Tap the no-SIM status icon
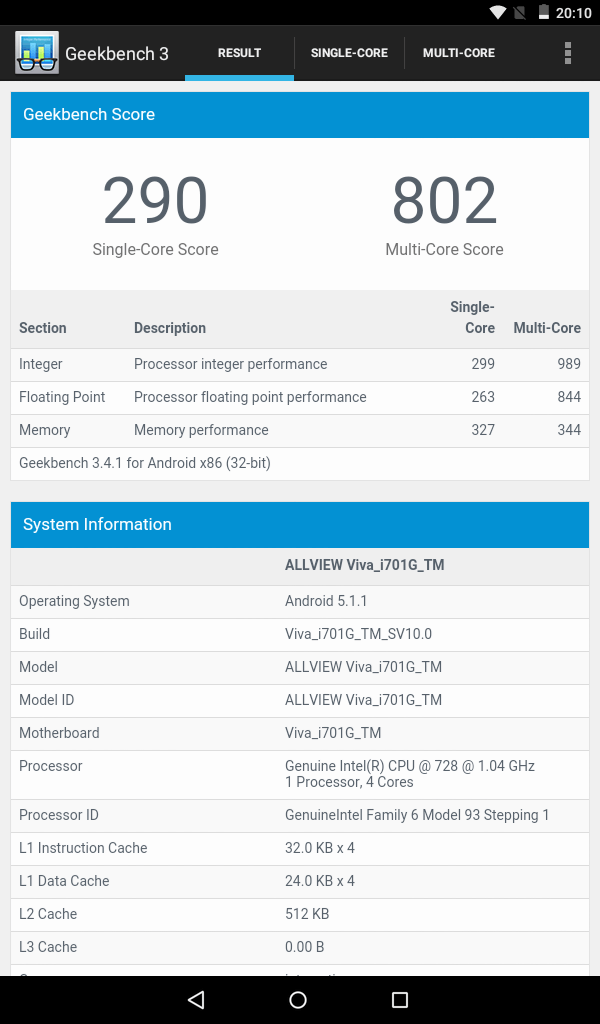Screen dimensions: 600x1024 pyautogui.click(x=520, y=12)
